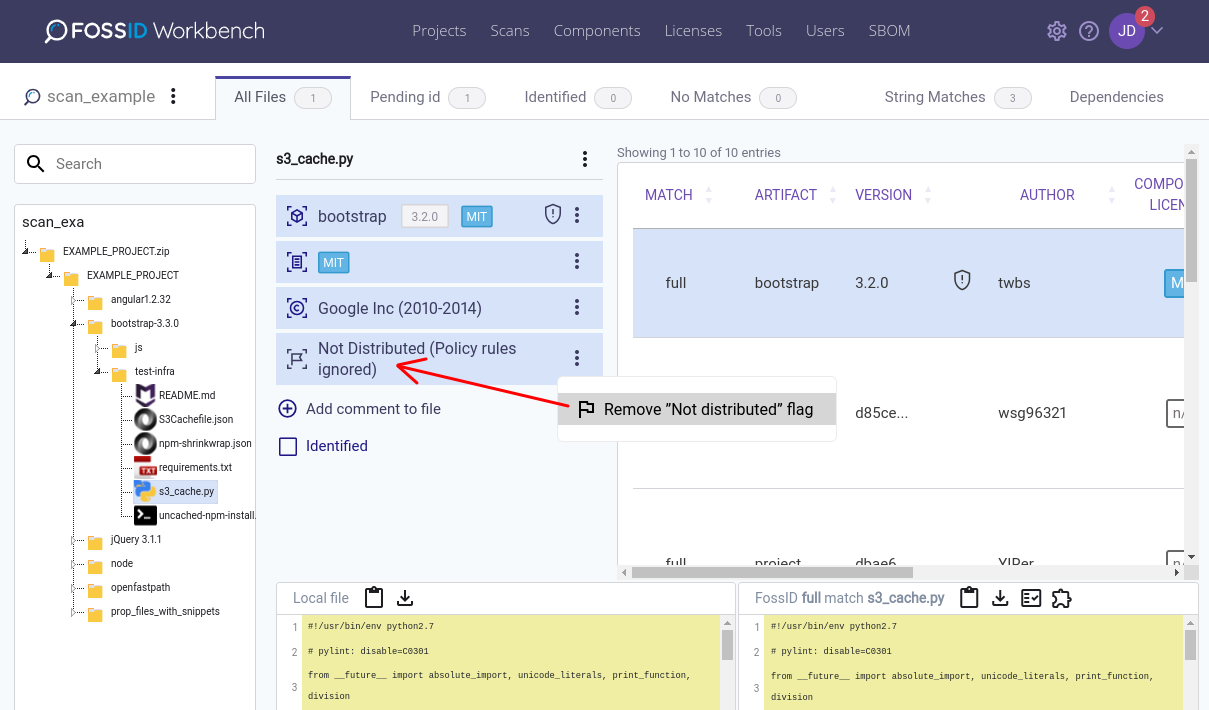Click Add comment to file link
1209x710 pixels.
(x=373, y=408)
